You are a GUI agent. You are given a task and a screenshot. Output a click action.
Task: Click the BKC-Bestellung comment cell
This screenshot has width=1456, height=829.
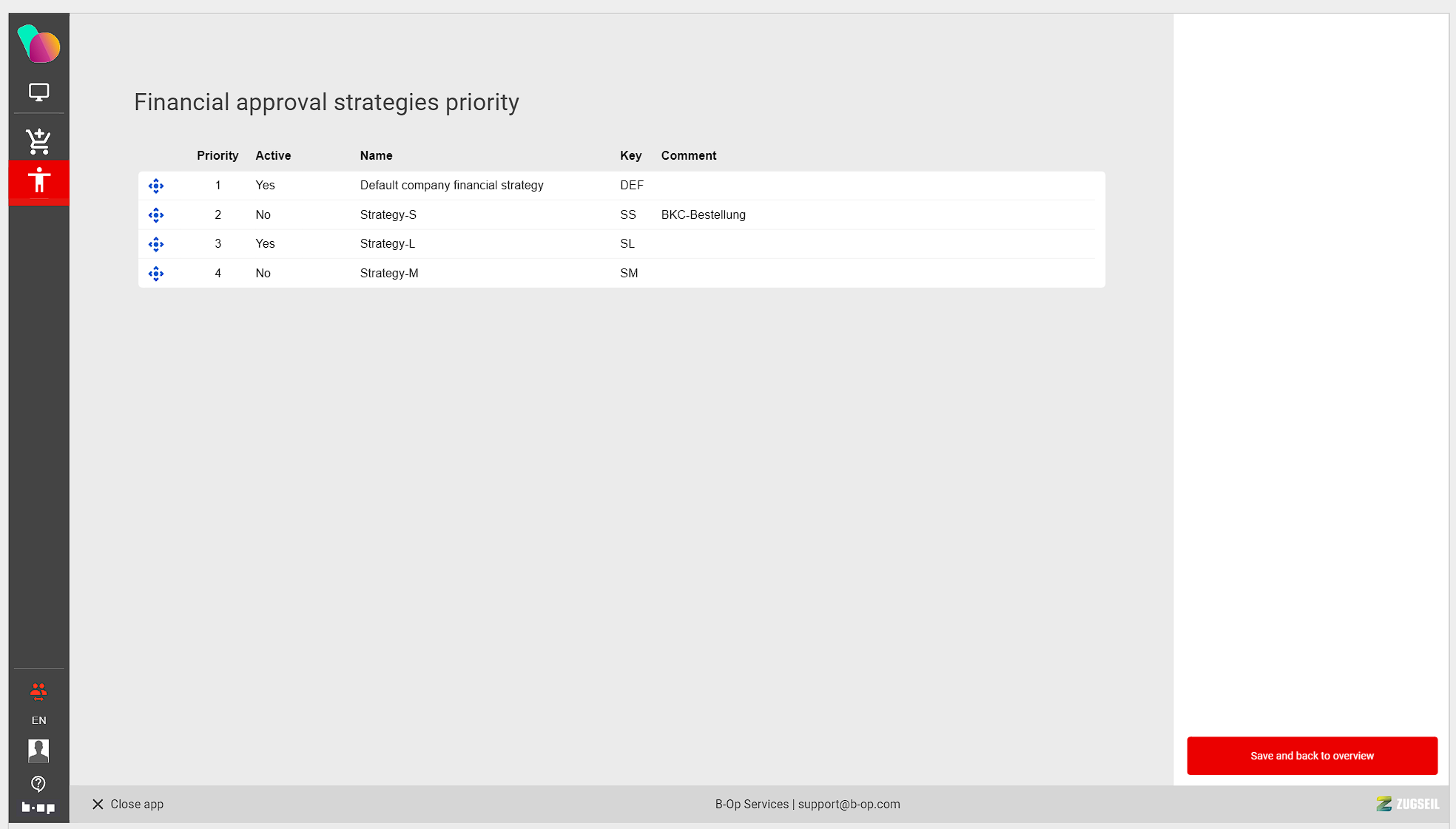[703, 214]
